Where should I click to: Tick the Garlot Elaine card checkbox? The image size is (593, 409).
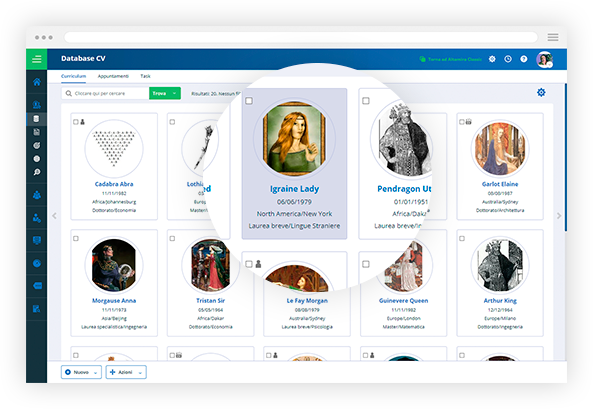click(x=462, y=122)
